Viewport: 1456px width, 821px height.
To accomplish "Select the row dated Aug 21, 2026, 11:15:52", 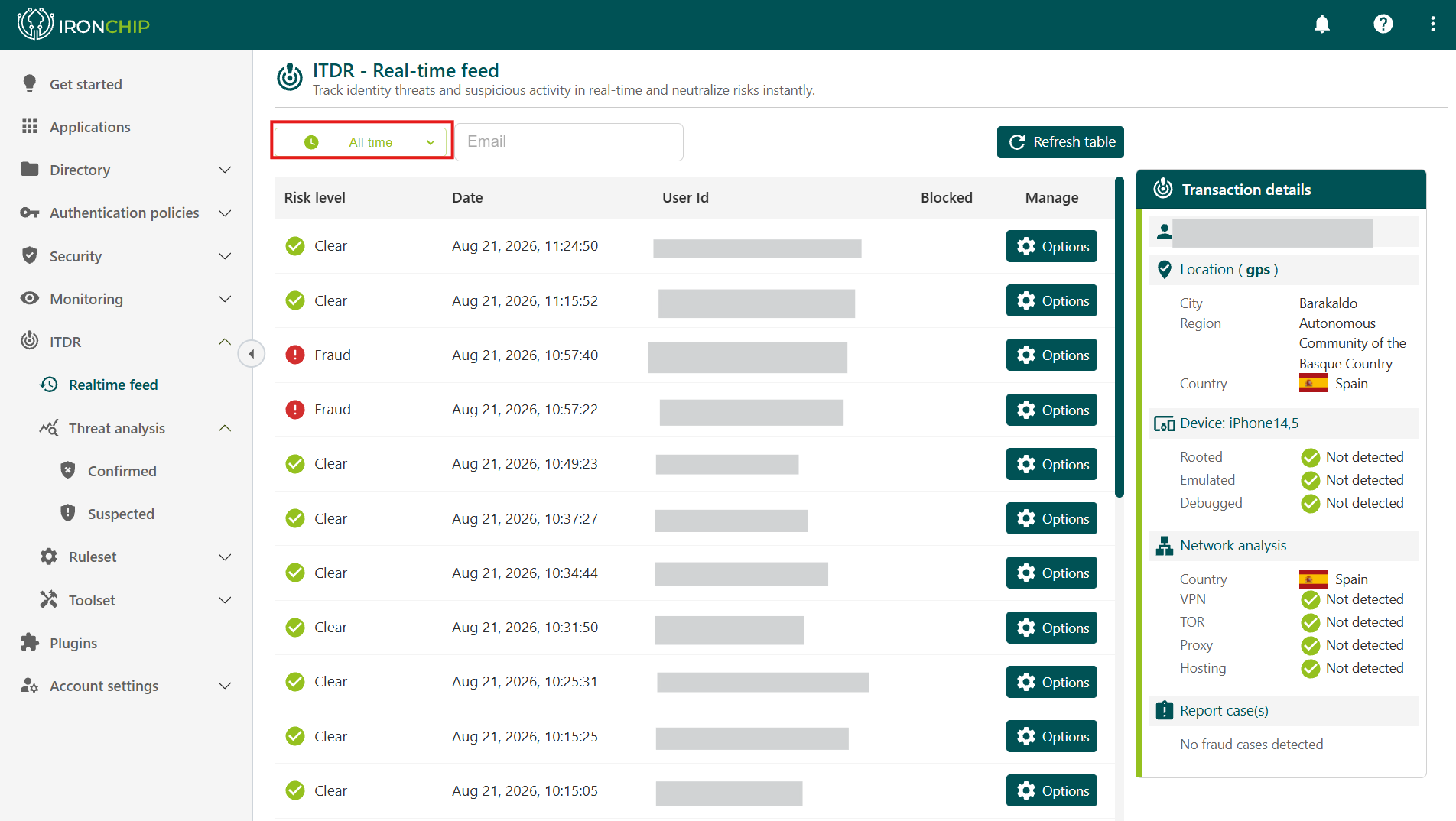I will click(693, 300).
